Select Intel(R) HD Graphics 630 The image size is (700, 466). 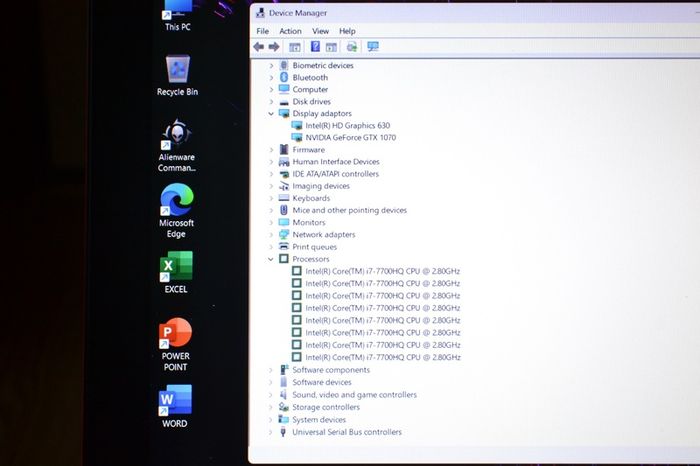(x=347, y=126)
